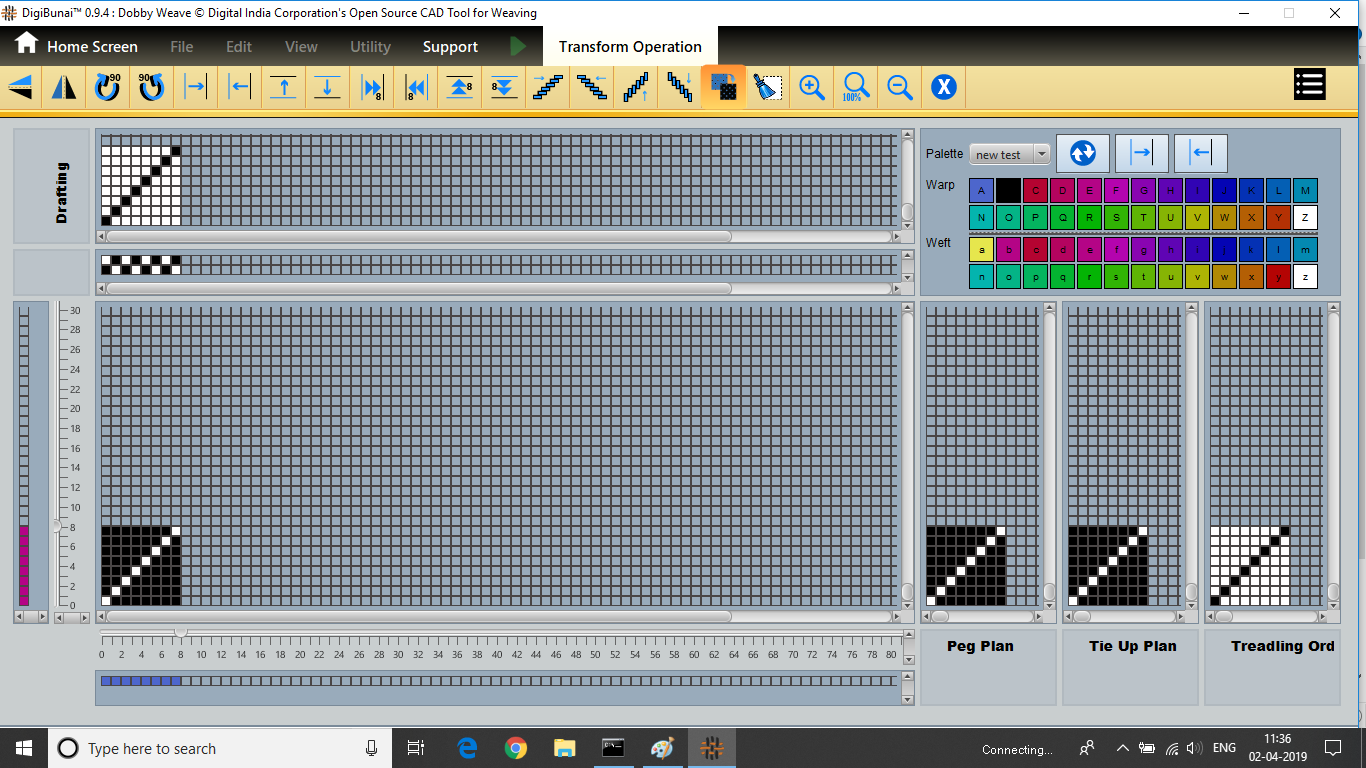
Task: Close transform mode with blue X icon
Action: point(944,88)
